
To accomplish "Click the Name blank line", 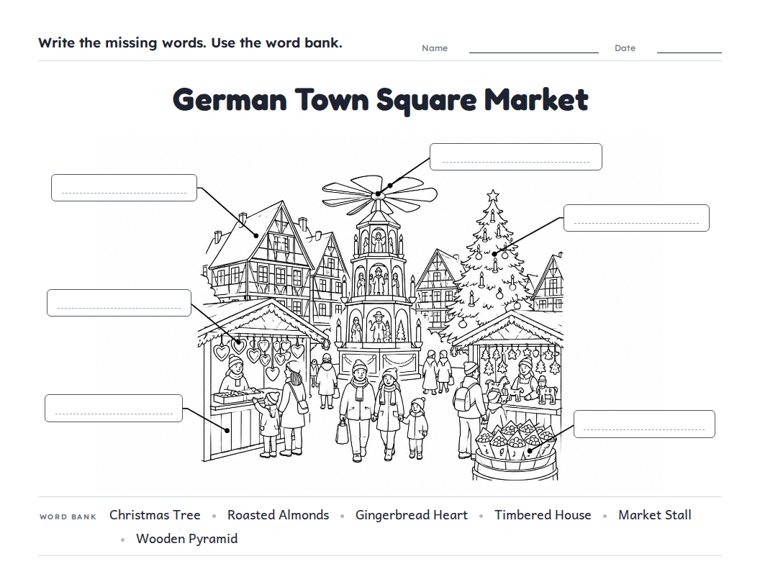I will click(534, 52).
